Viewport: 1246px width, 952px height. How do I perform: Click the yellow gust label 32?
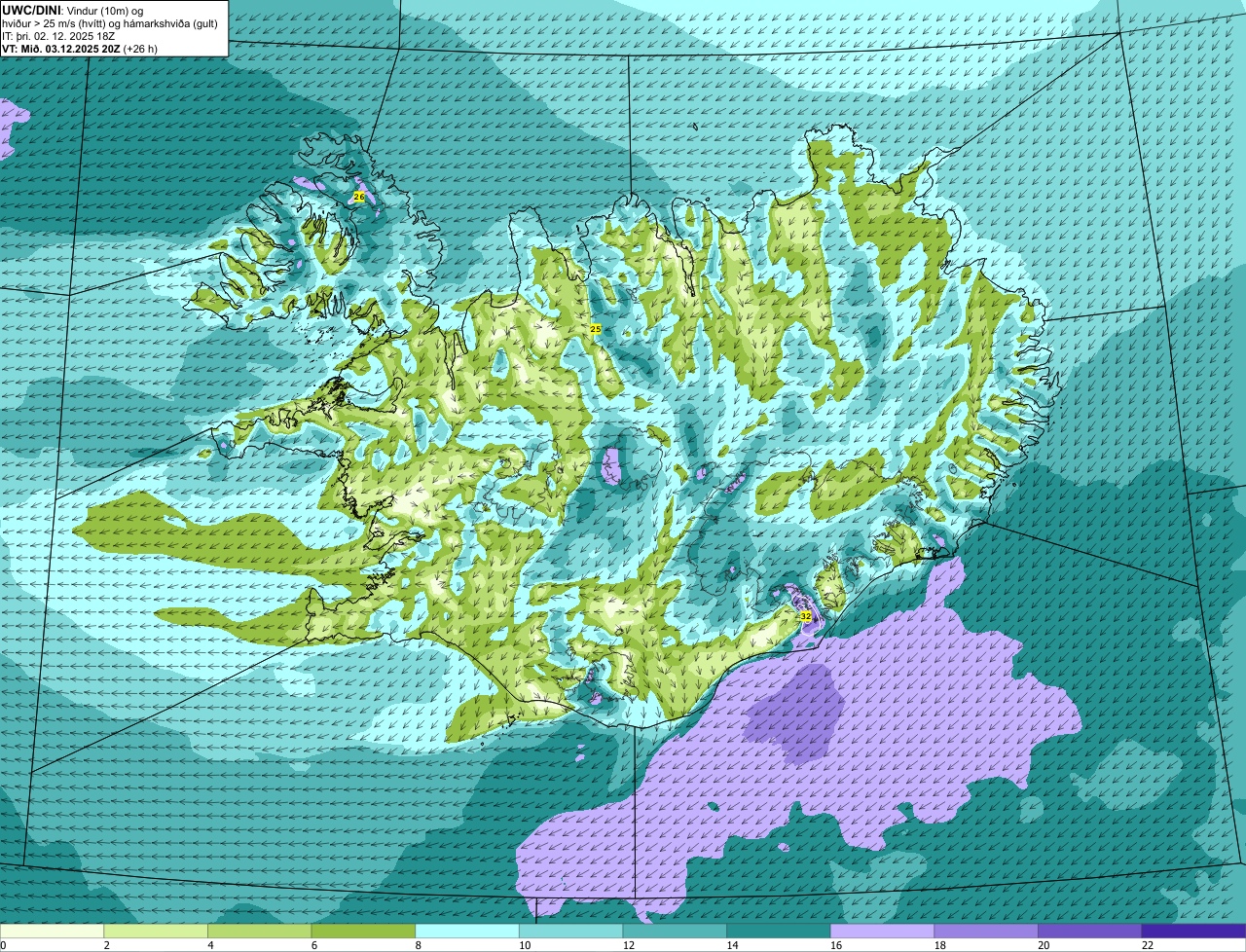(x=805, y=616)
